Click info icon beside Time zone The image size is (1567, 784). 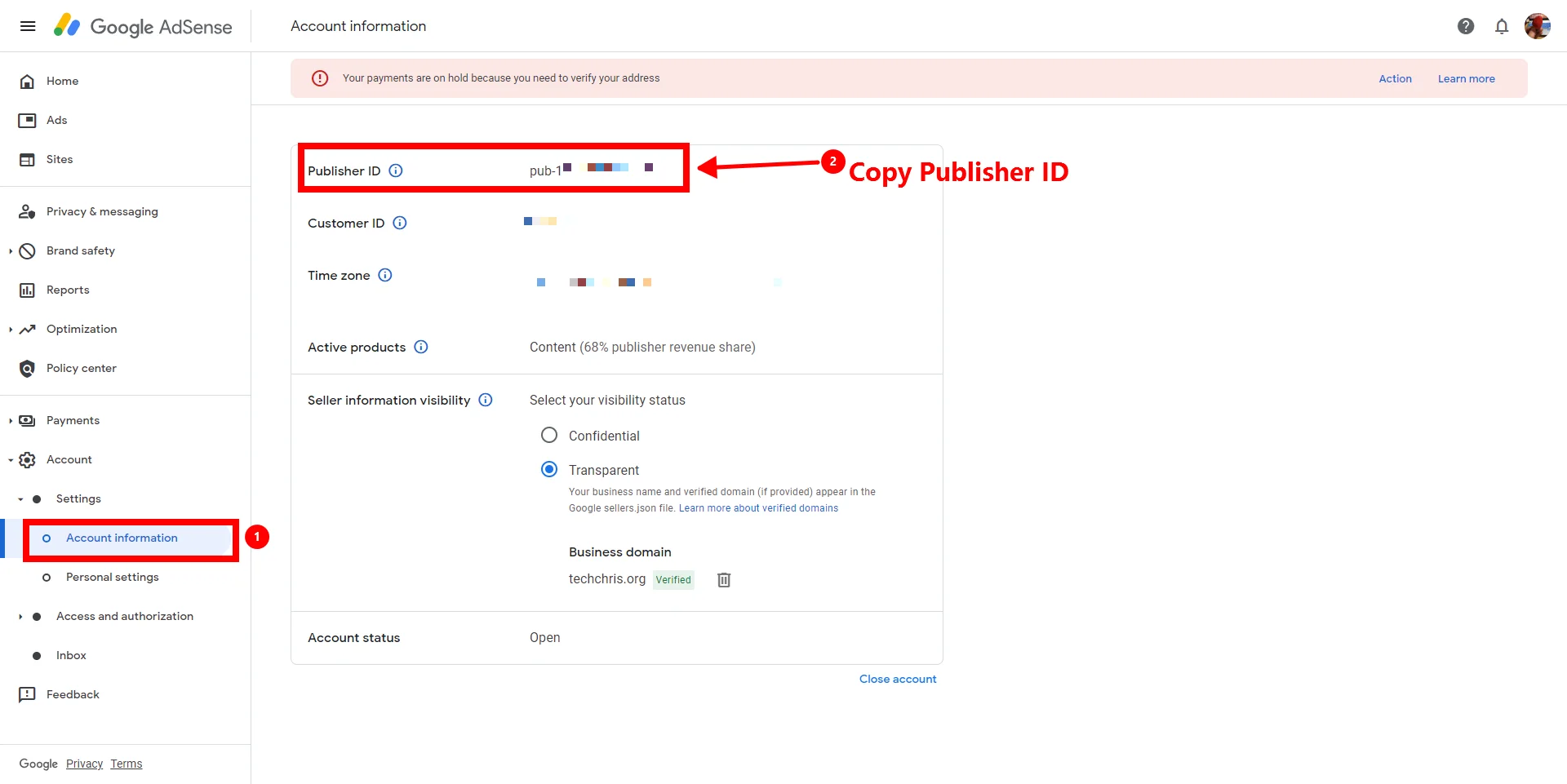pos(385,275)
